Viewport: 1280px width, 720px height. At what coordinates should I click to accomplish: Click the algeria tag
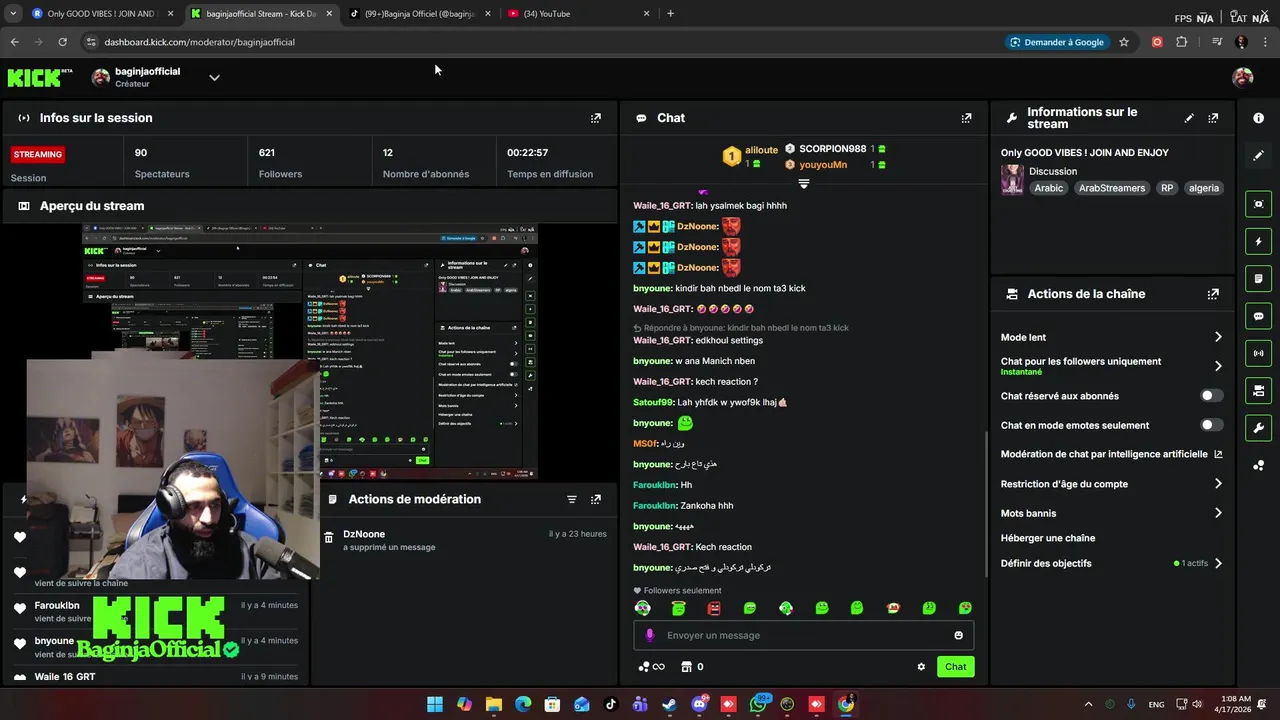pos(1204,188)
